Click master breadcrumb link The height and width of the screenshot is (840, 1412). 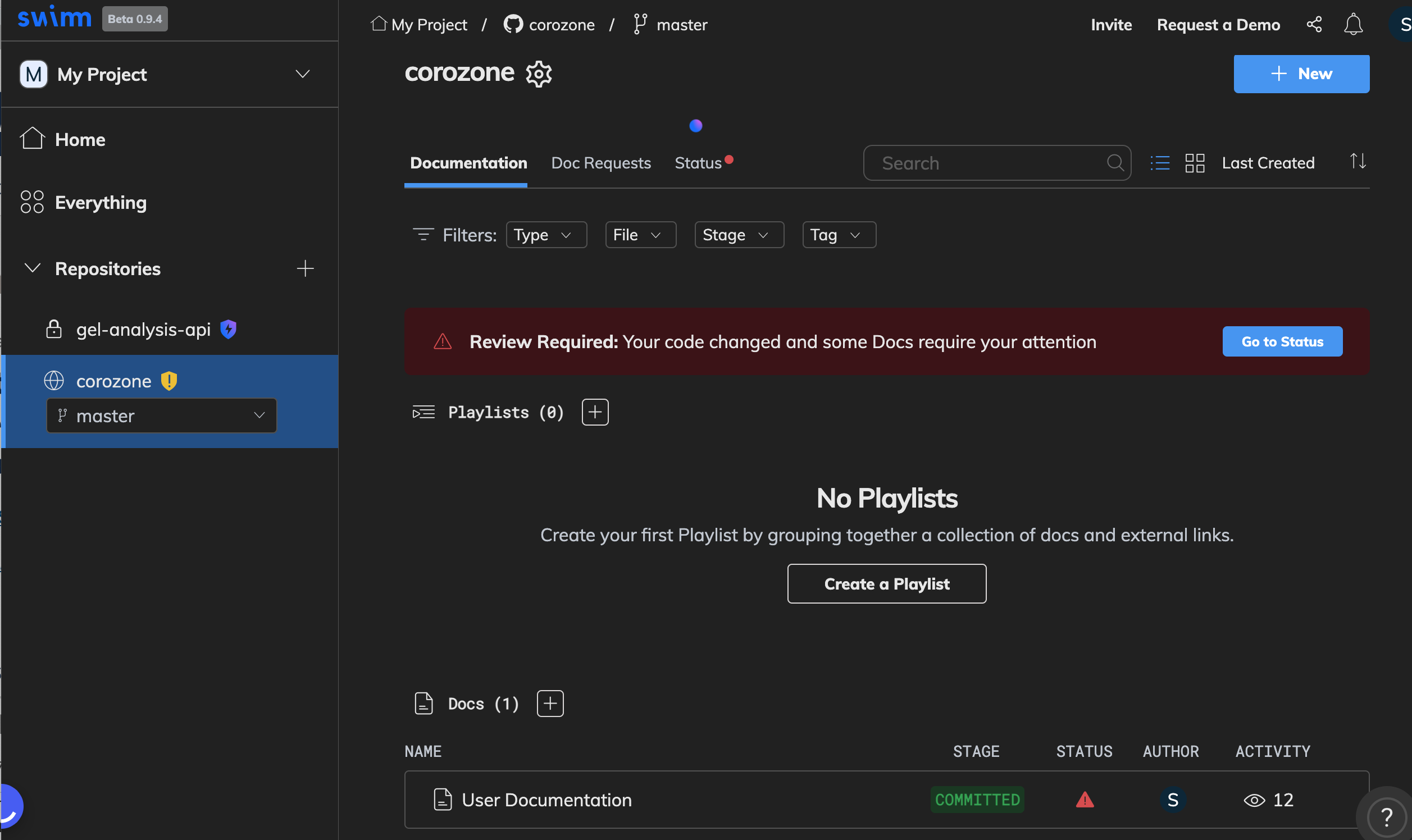[x=682, y=24]
